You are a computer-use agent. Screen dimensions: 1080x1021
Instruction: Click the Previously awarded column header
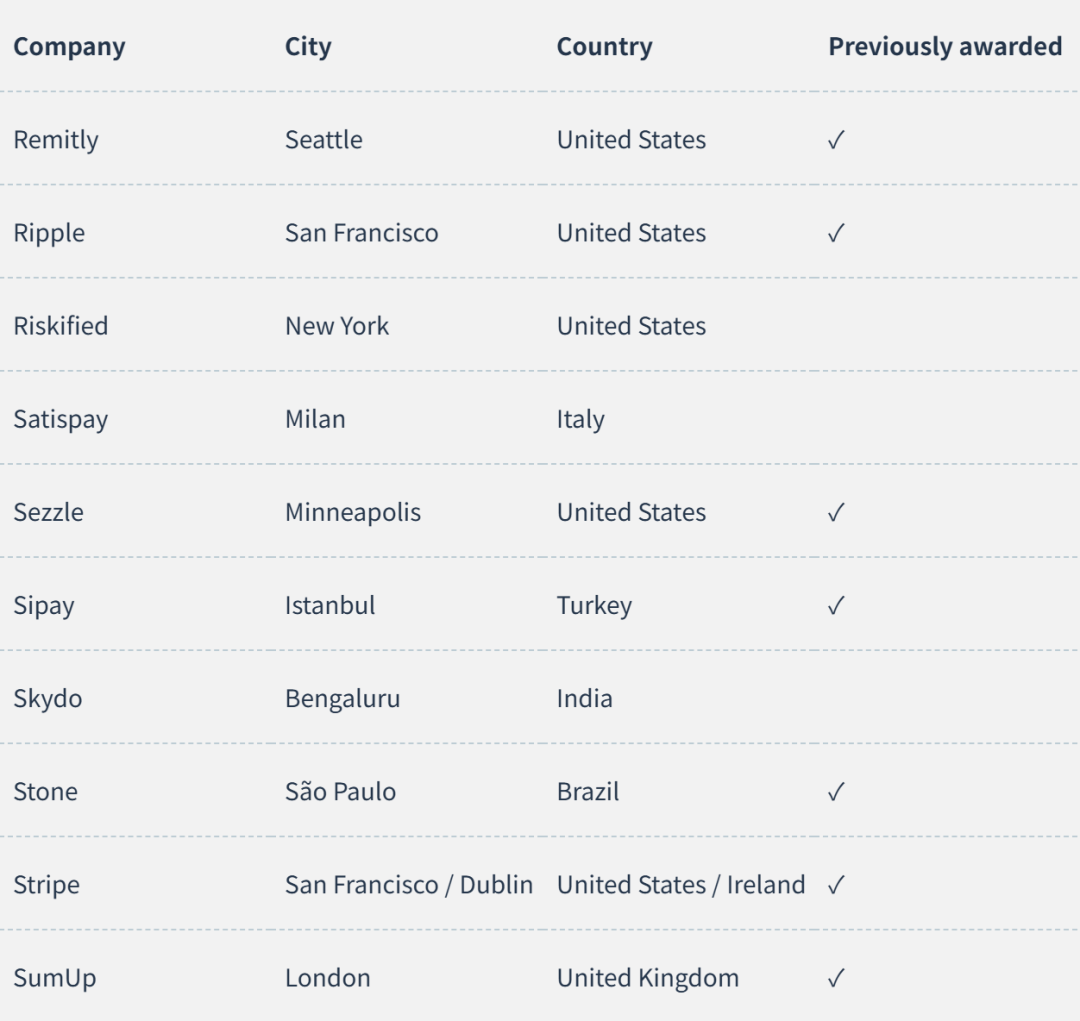click(x=945, y=47)
